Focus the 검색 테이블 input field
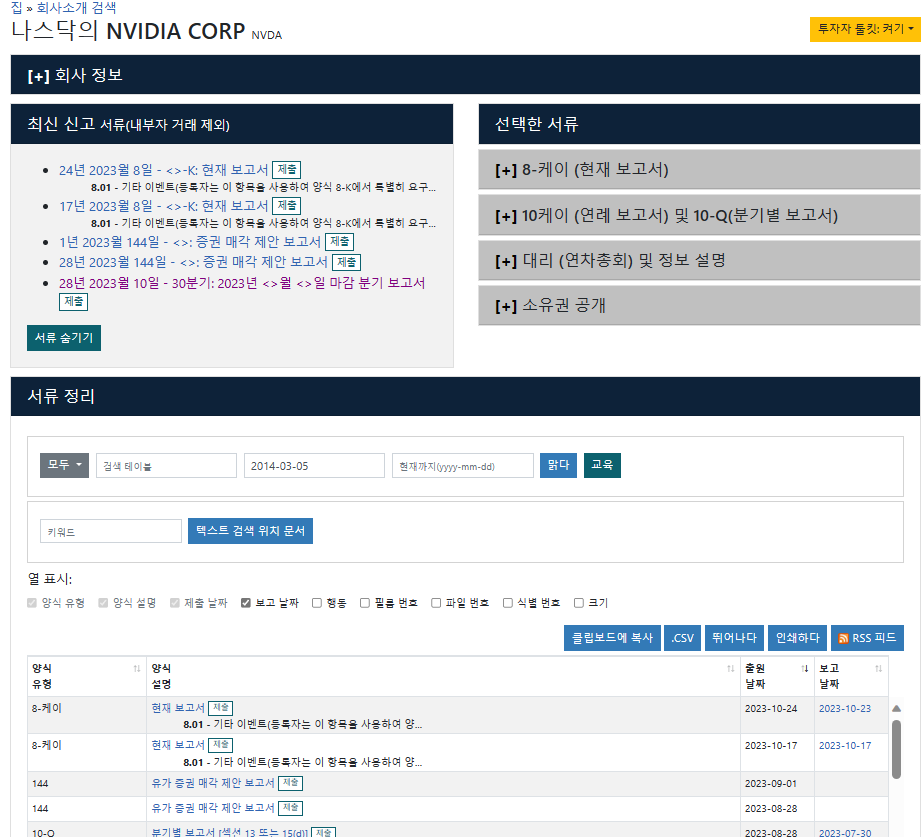Image resolution: width=923 pixels, height=837 pixels. click(167, 466)
